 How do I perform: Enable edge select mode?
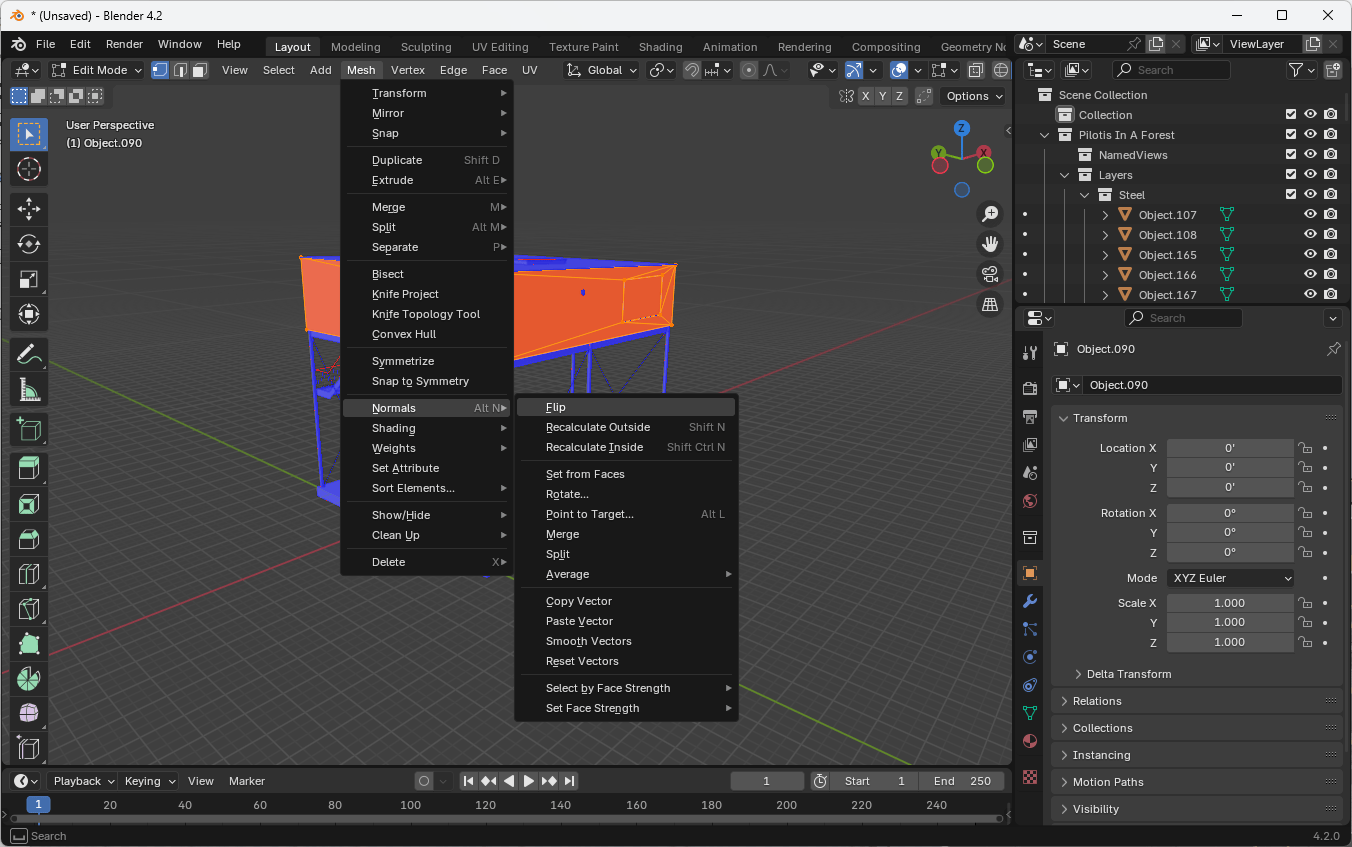[x=180, y=70]
